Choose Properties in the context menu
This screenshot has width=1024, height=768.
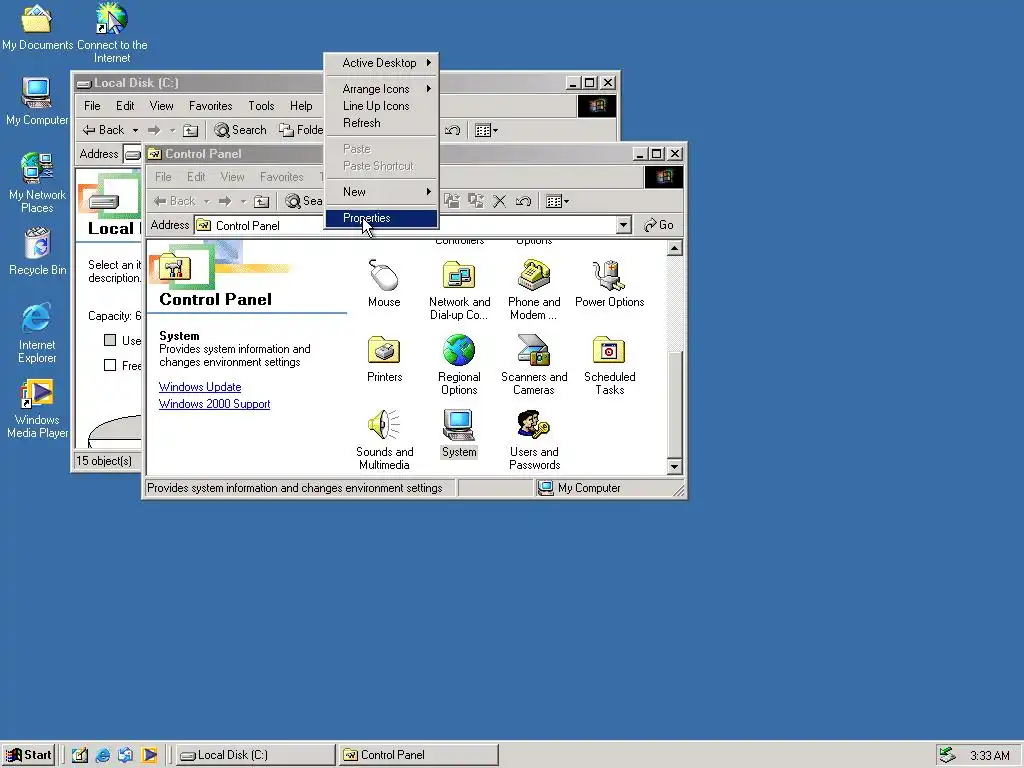point(381,218)
